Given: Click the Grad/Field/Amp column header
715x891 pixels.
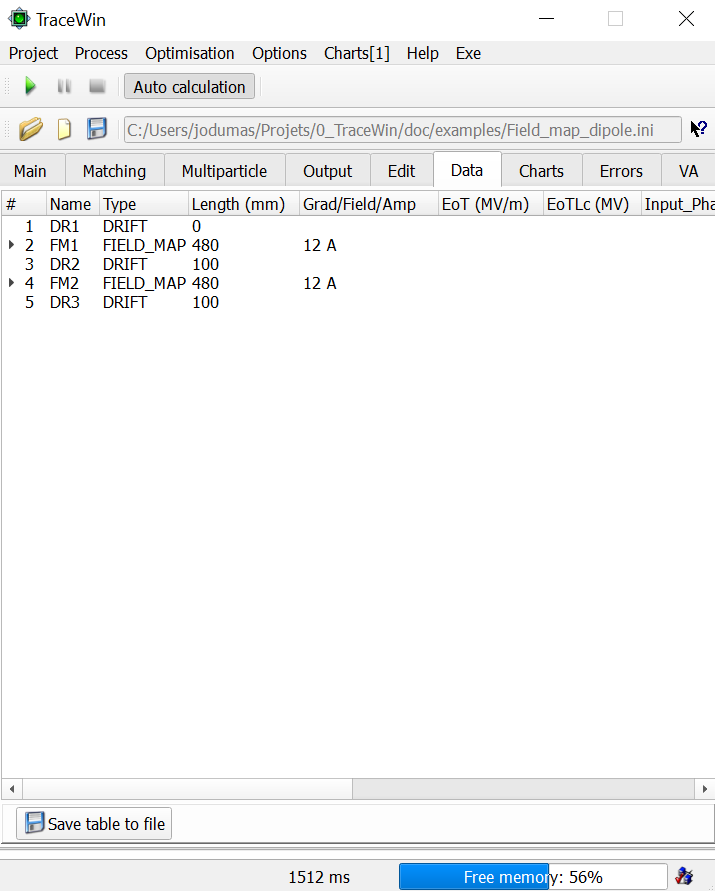Looking at the screenshot, I should (369, 204).
